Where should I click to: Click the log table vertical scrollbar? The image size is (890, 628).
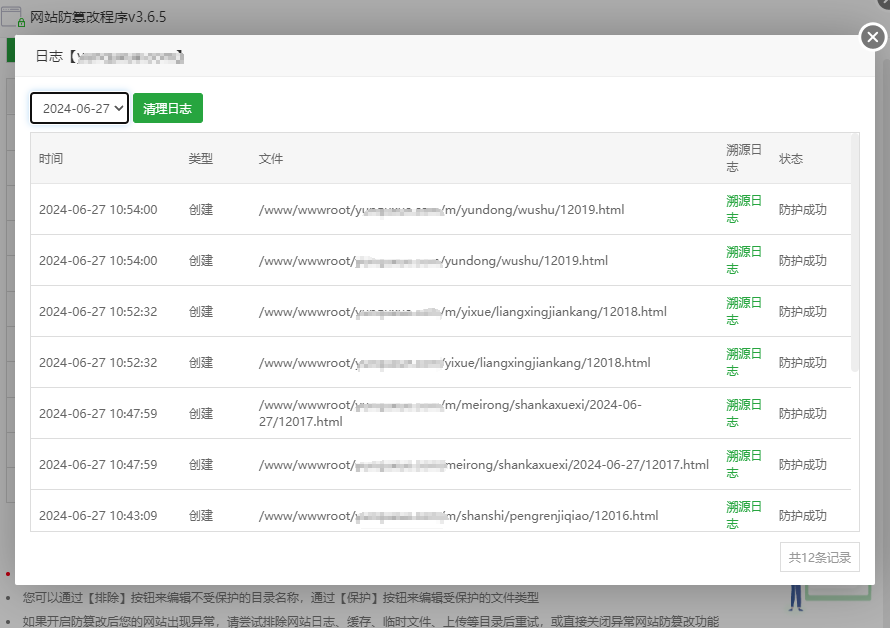pyautogui.click(x=855, y=253)
